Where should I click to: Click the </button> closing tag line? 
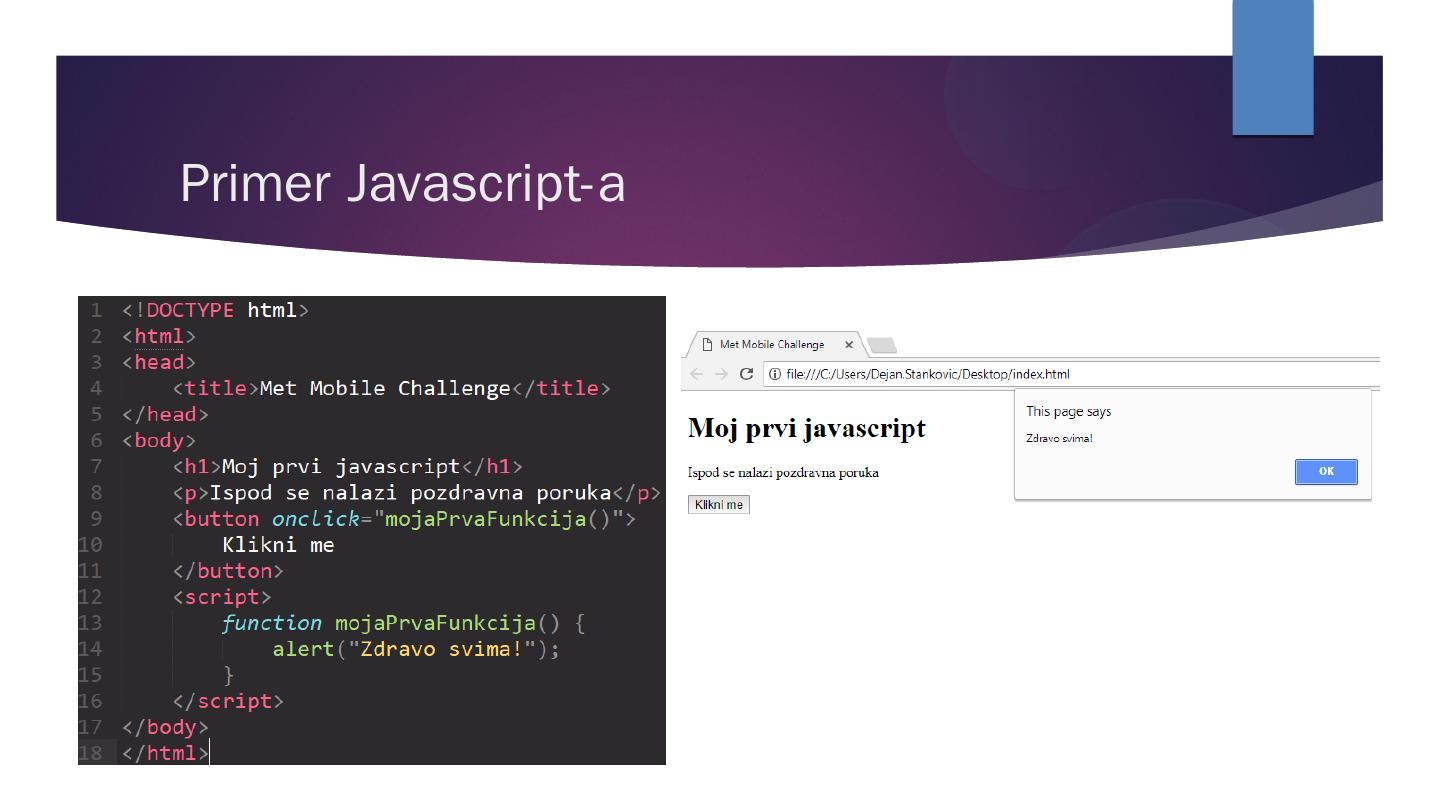click(228, 571)
